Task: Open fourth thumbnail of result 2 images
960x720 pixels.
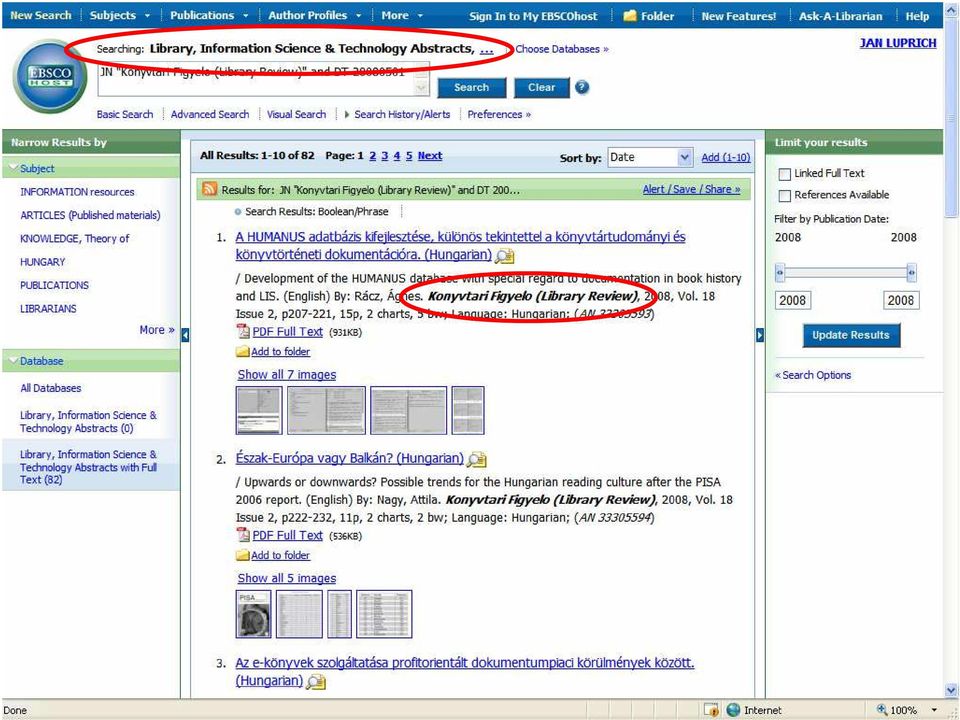Action: point(384,614)
